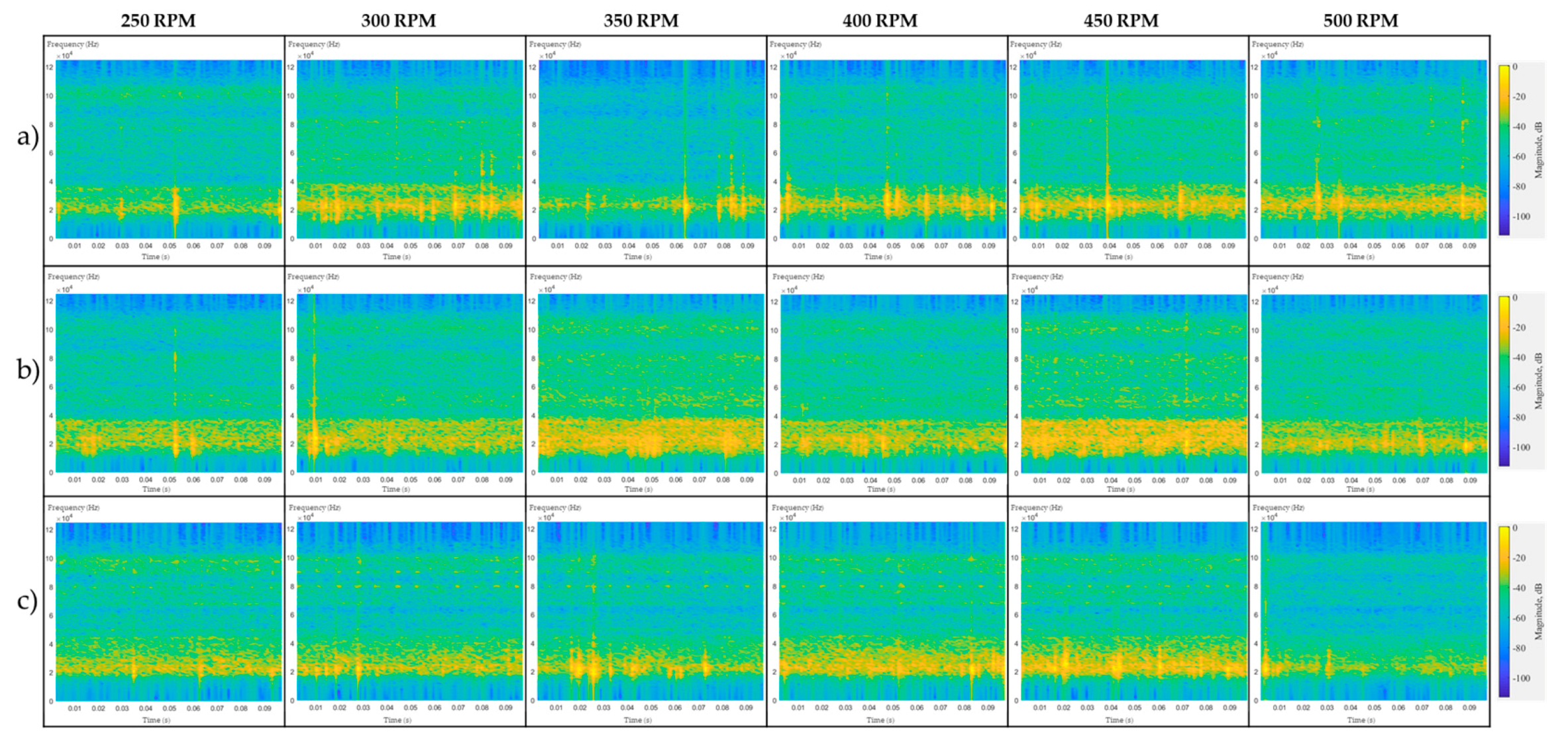1568x749 pixels.
Task: Click the 500 RPM column heading
Action: [x=1361, y=21]
